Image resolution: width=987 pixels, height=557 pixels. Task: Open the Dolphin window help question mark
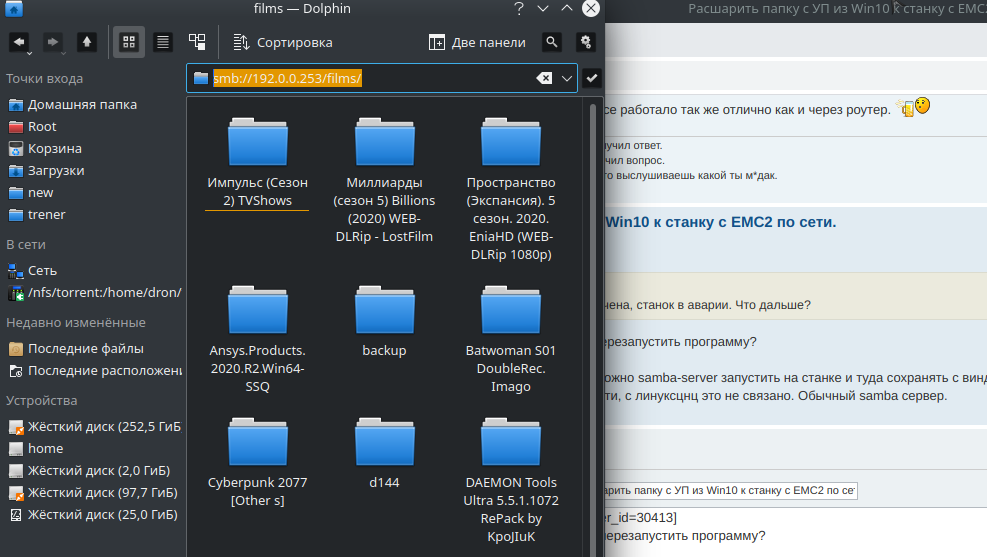pos(519,9)
